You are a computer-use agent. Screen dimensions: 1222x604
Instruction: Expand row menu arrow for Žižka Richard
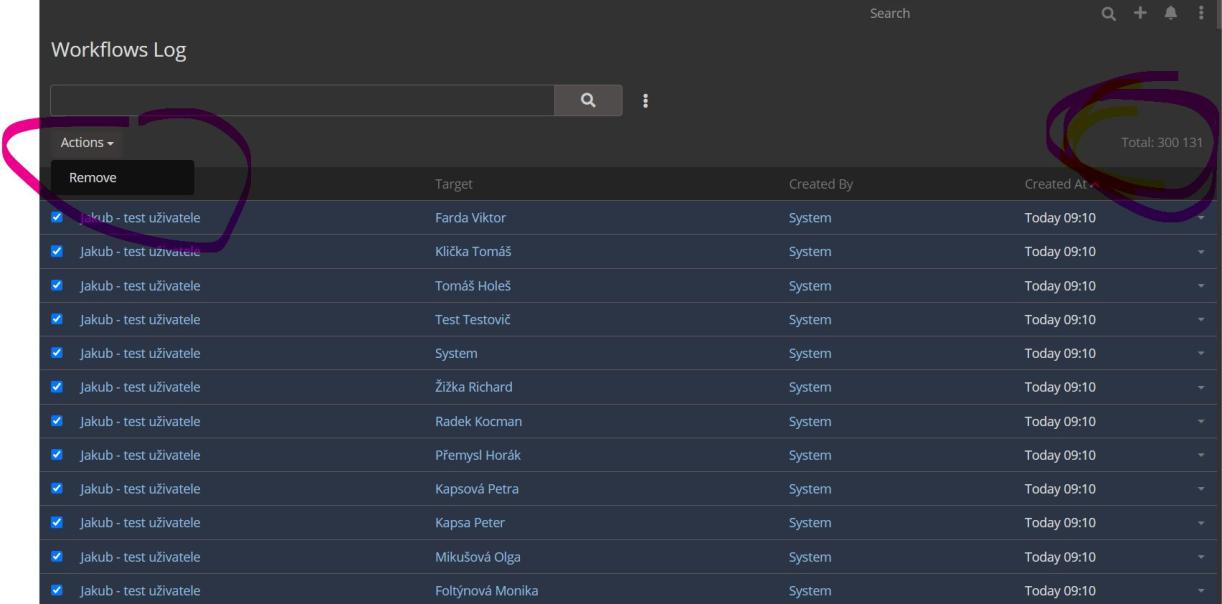1201,387
